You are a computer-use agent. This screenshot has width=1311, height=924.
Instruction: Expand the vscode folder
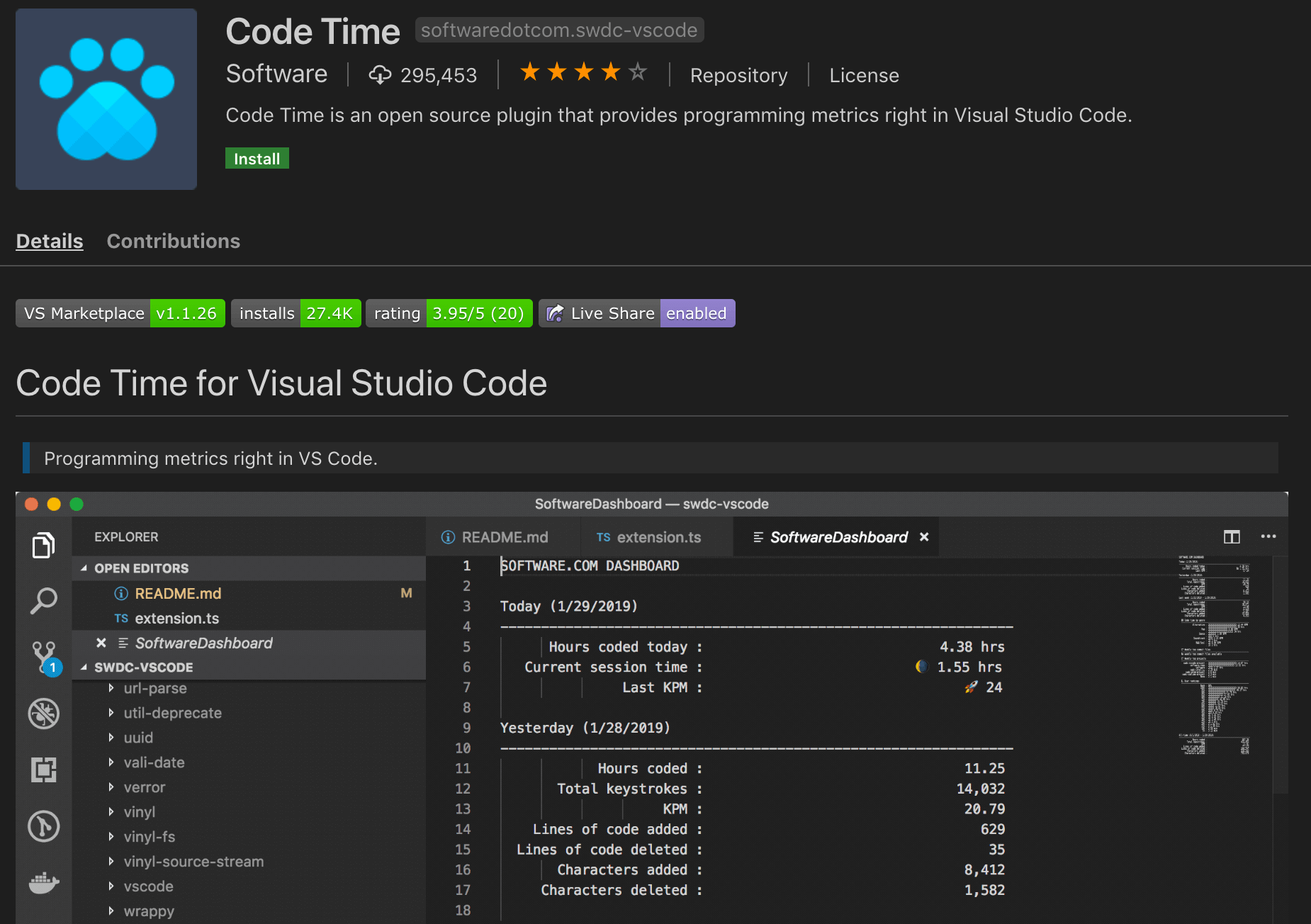tap(111, 886)
